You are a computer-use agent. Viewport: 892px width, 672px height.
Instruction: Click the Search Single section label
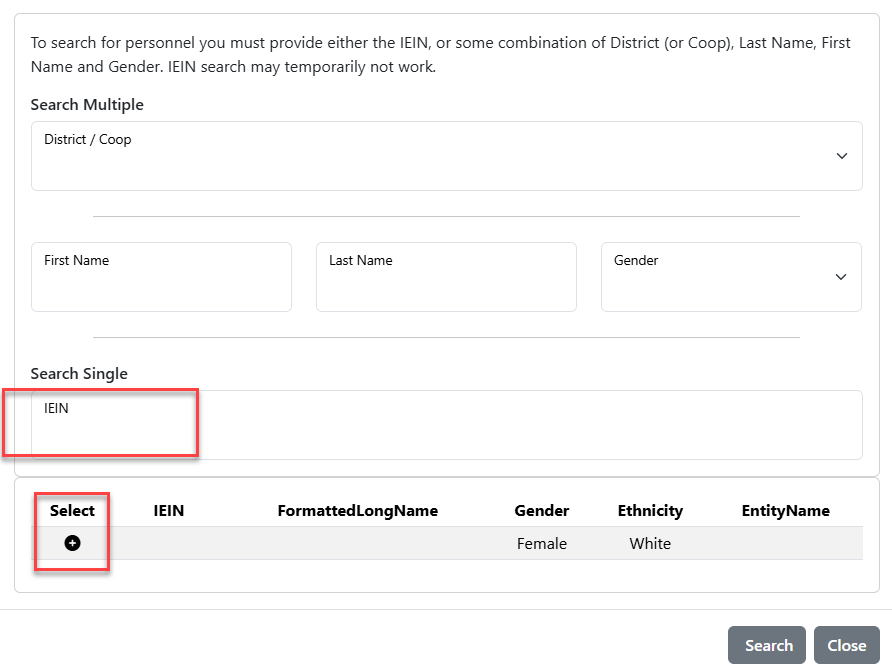pos(79,373)
